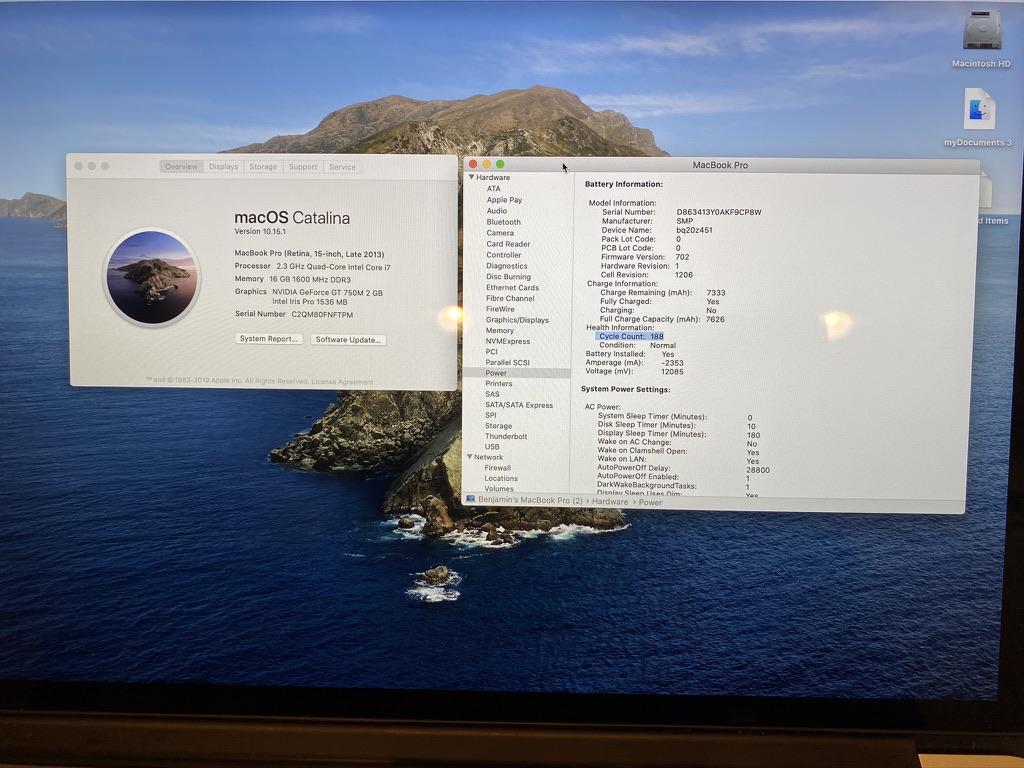This screenshot has width=1024, height=768.
Task: Click the Device Name value bq20z451
Action: [x=694, y=230]
